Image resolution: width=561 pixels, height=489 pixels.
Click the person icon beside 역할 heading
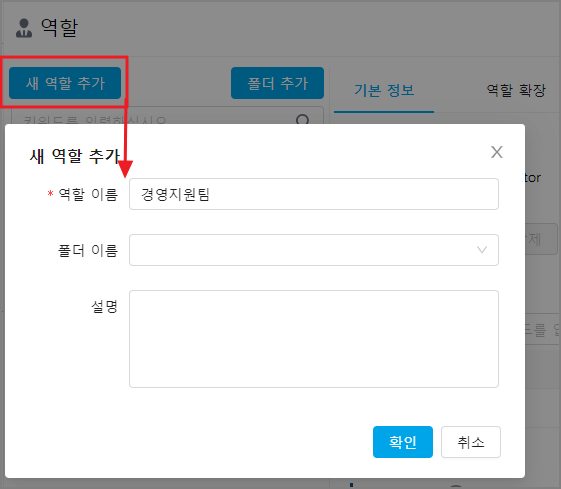(24, 28)
